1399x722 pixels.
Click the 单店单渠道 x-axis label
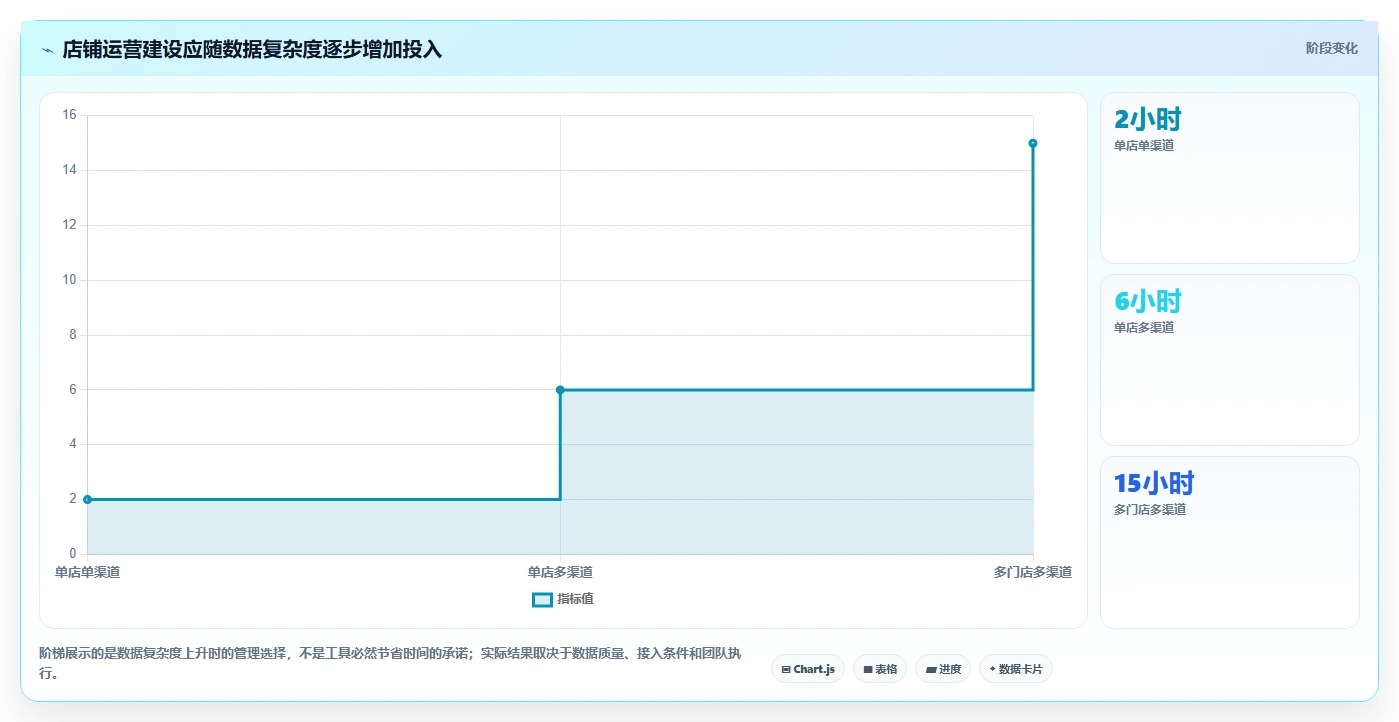[x=88, y=573]
